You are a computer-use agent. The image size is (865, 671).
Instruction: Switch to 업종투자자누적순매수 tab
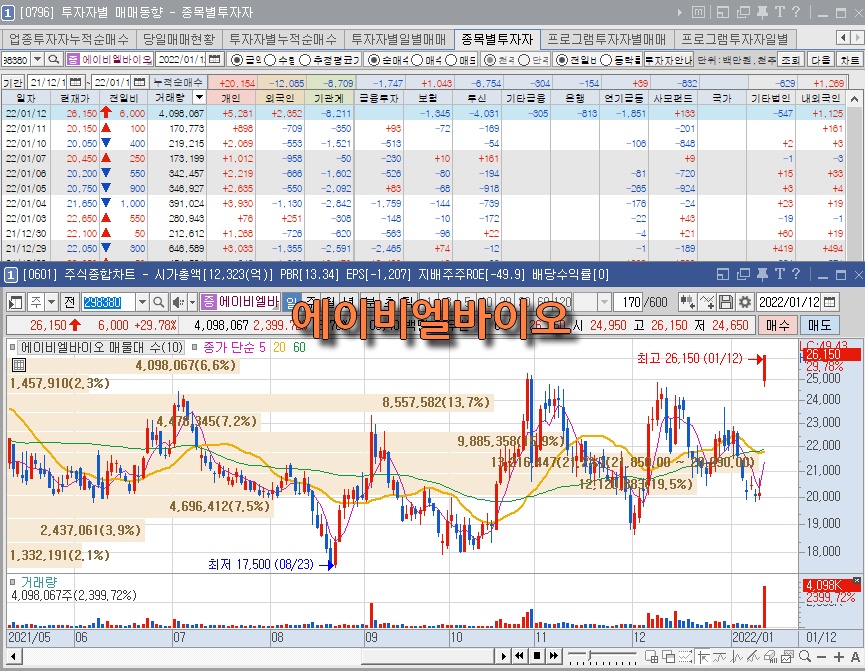(x=69, y=39)
